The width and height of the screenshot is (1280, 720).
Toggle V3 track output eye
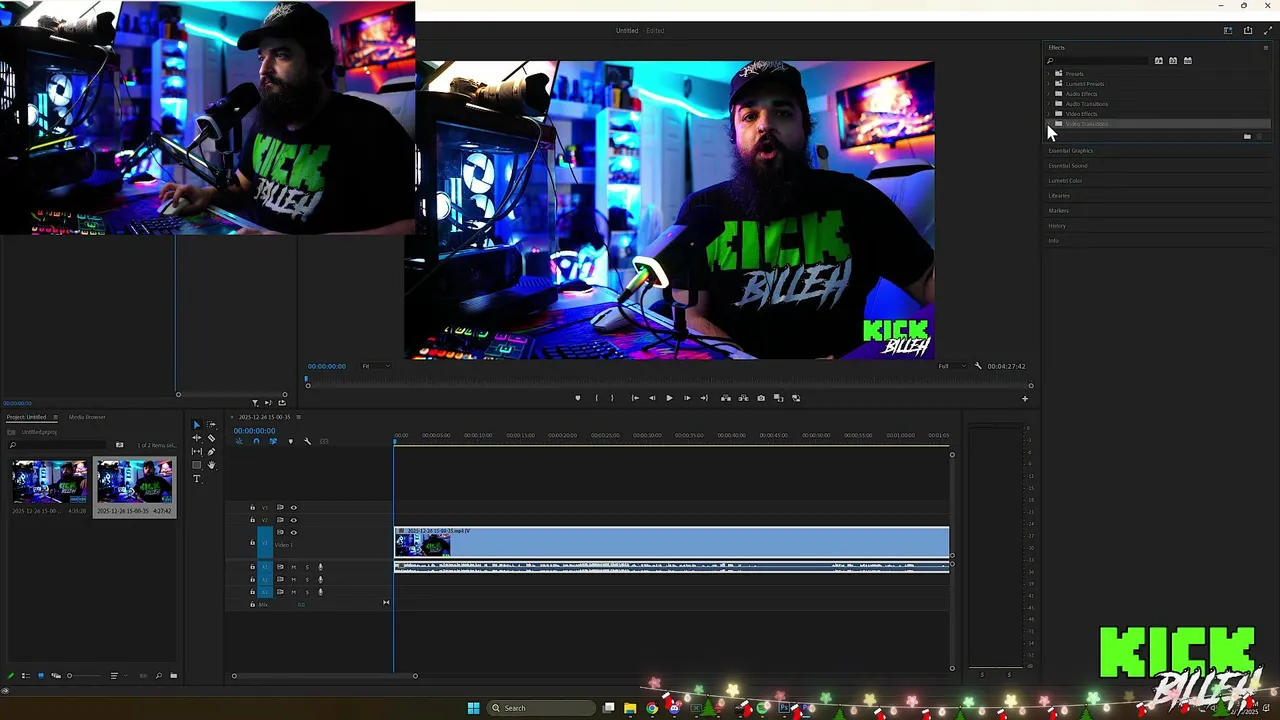[293, 508]
